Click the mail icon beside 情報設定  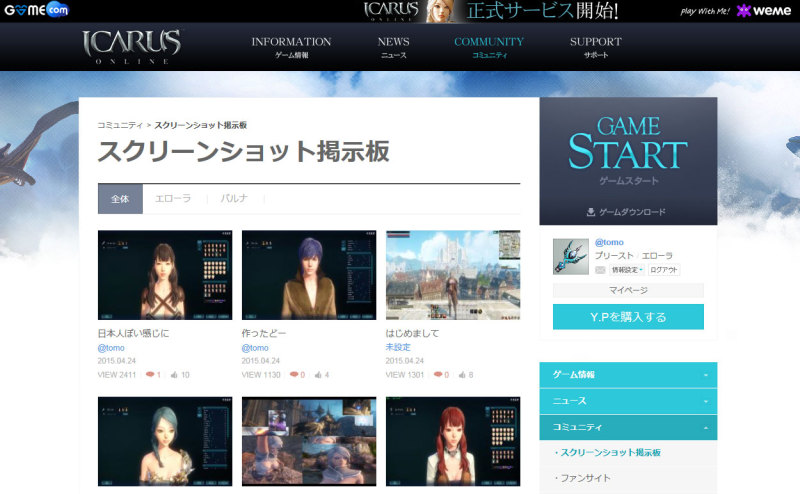[601, 270]
